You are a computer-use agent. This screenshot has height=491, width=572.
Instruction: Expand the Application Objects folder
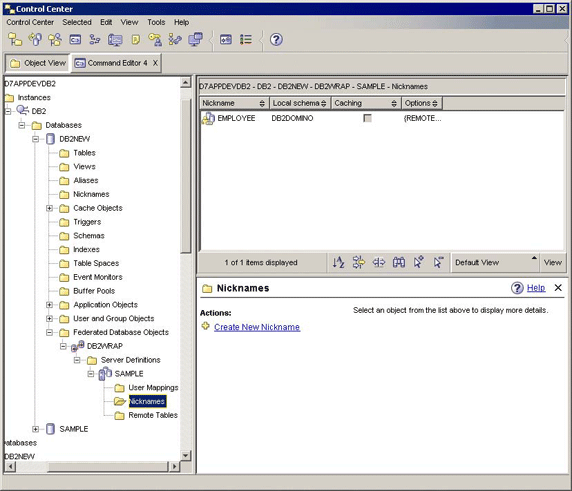click(49, 305)
